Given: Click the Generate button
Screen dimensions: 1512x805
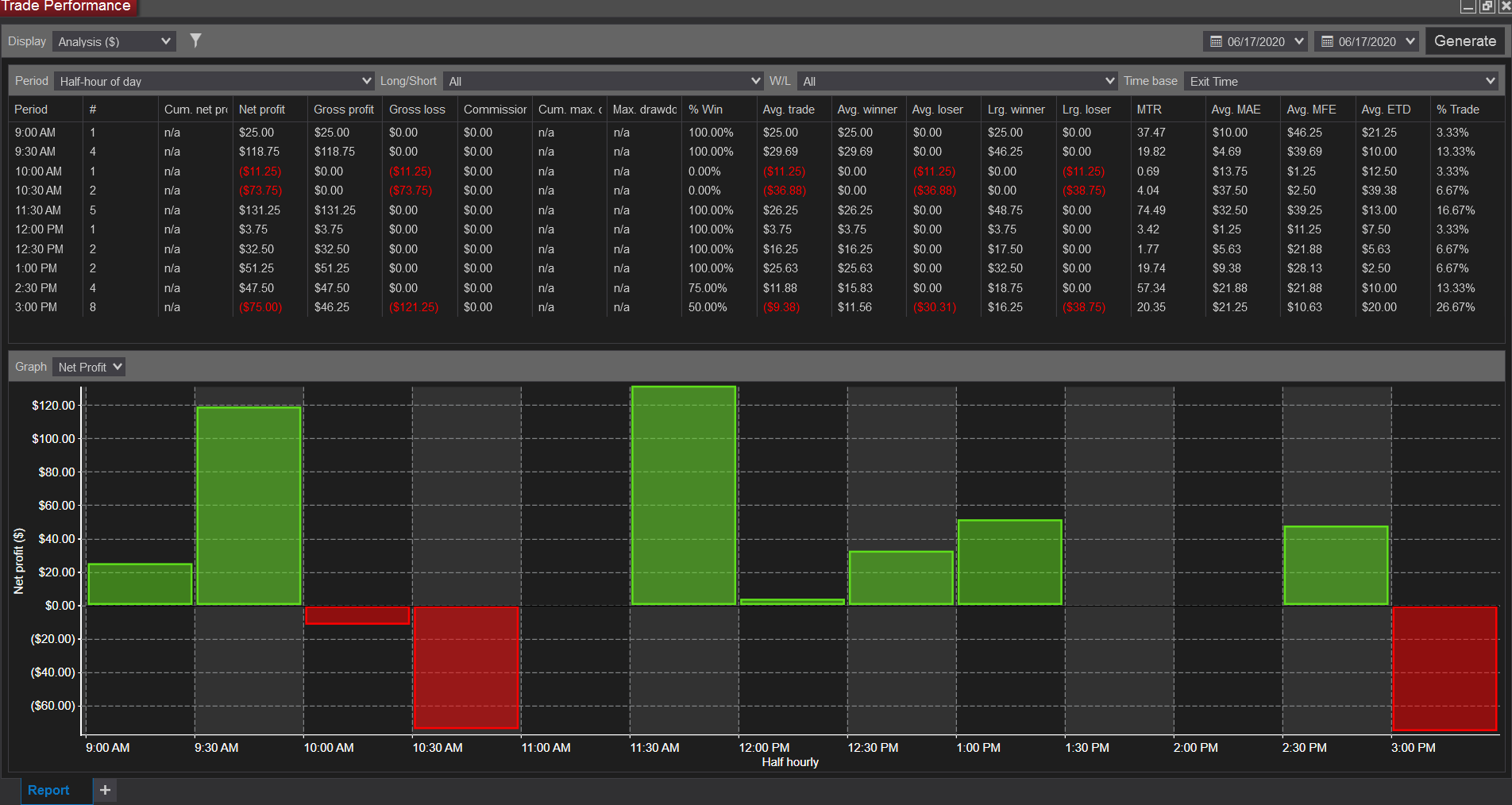Looking at the screenshot, I should click(x=1464, y=41).
